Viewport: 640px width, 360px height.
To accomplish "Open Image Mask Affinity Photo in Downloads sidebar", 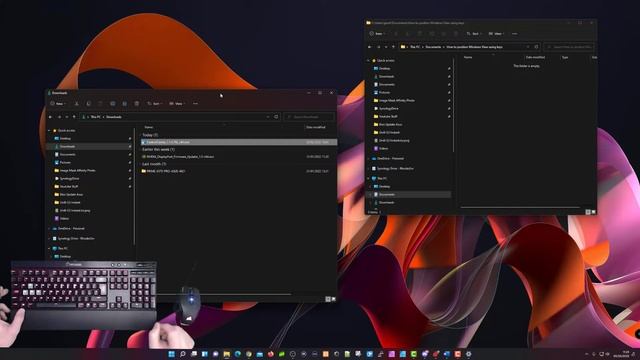I will (x=75, y=171).
